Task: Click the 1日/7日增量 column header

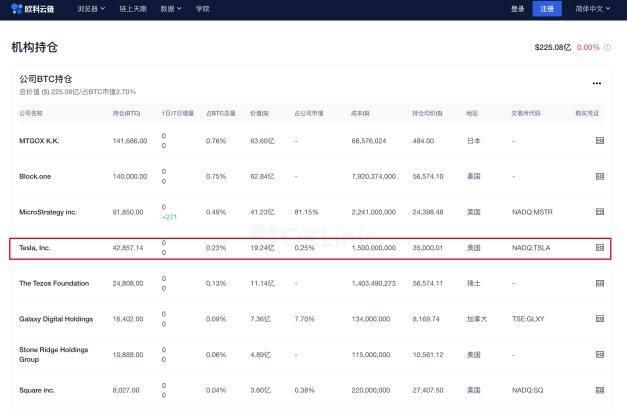Action: pos(178,113)
